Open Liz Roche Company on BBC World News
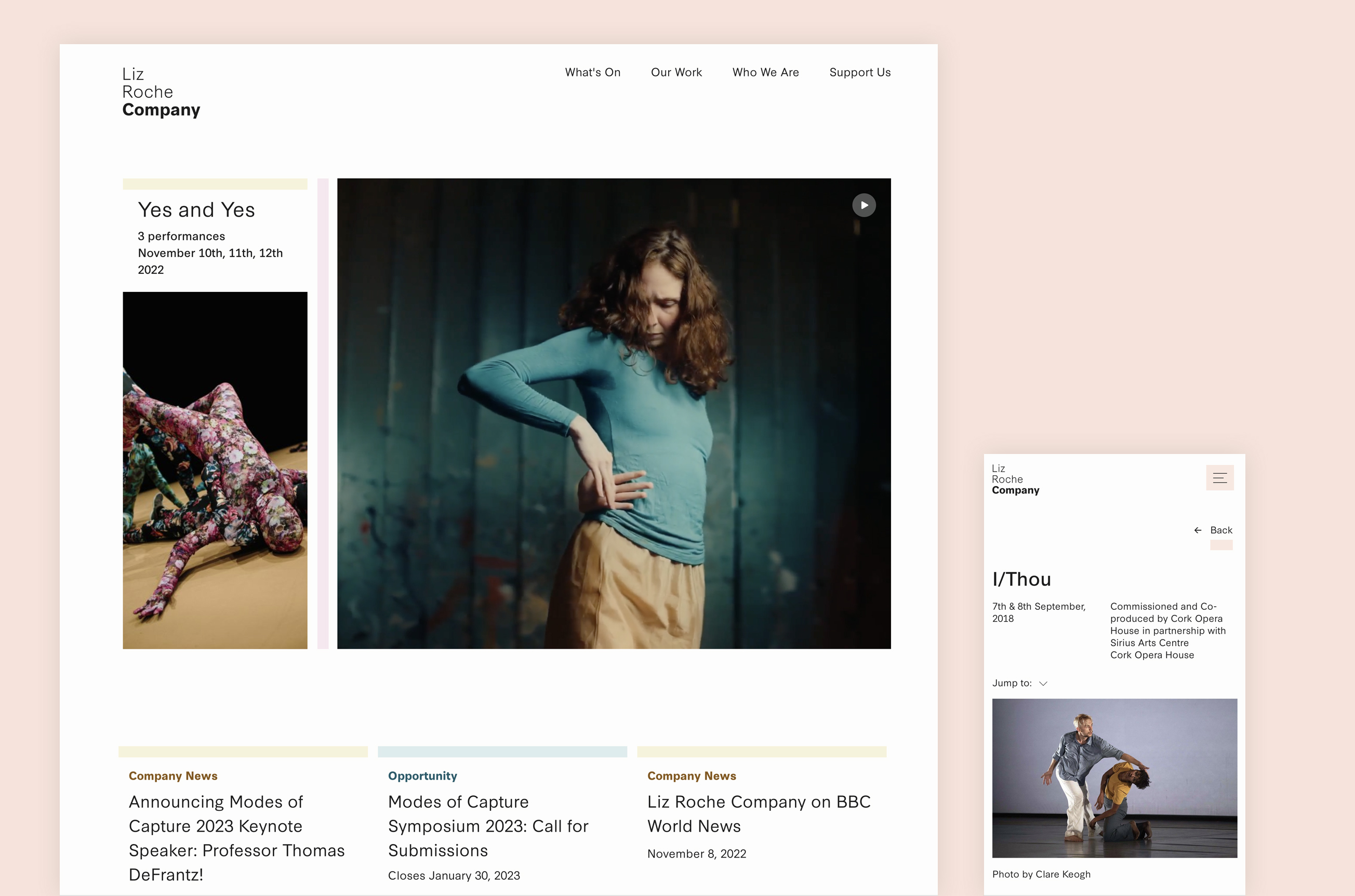 click(759, 814)
